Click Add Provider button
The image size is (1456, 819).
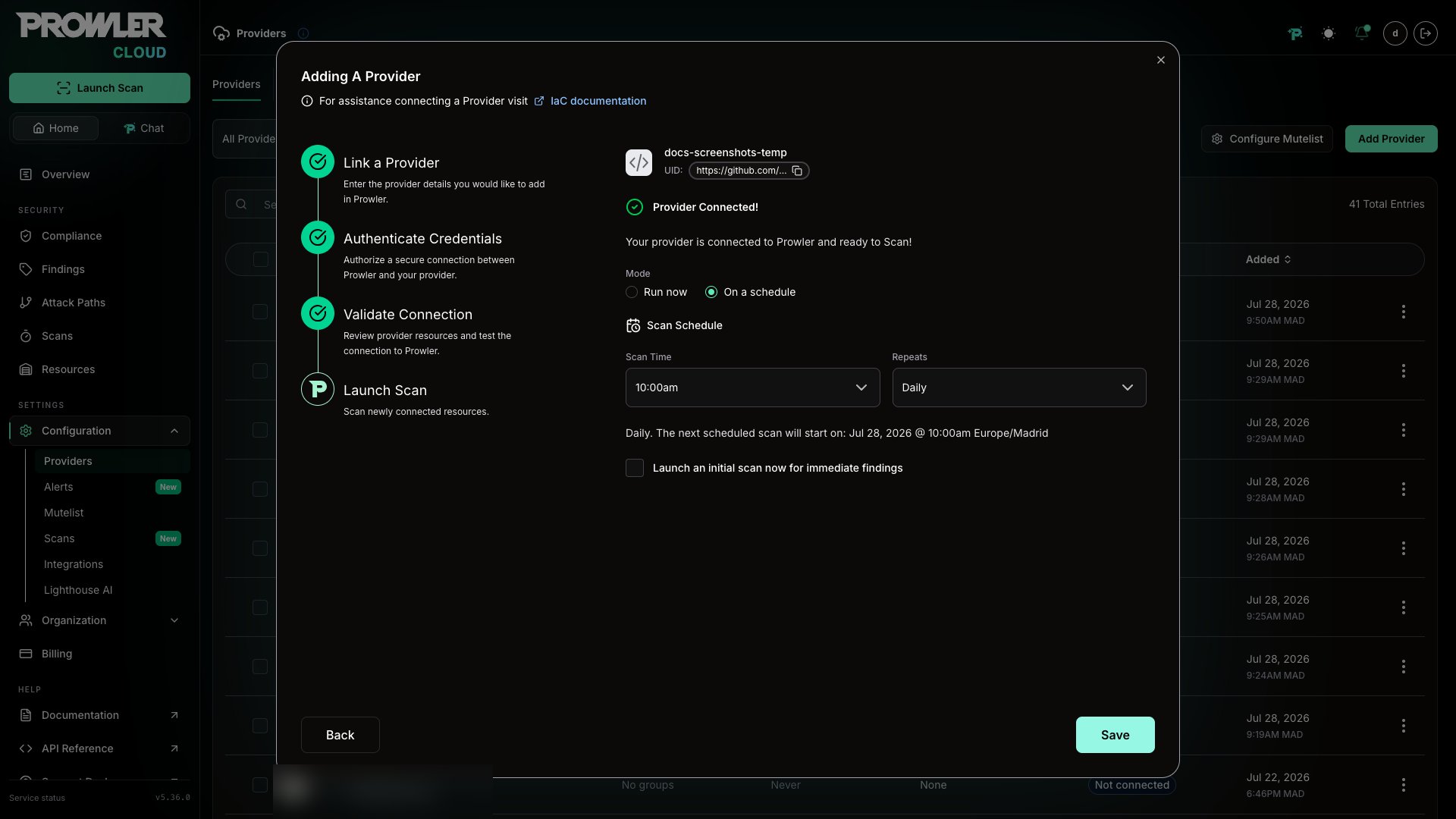1391,139
